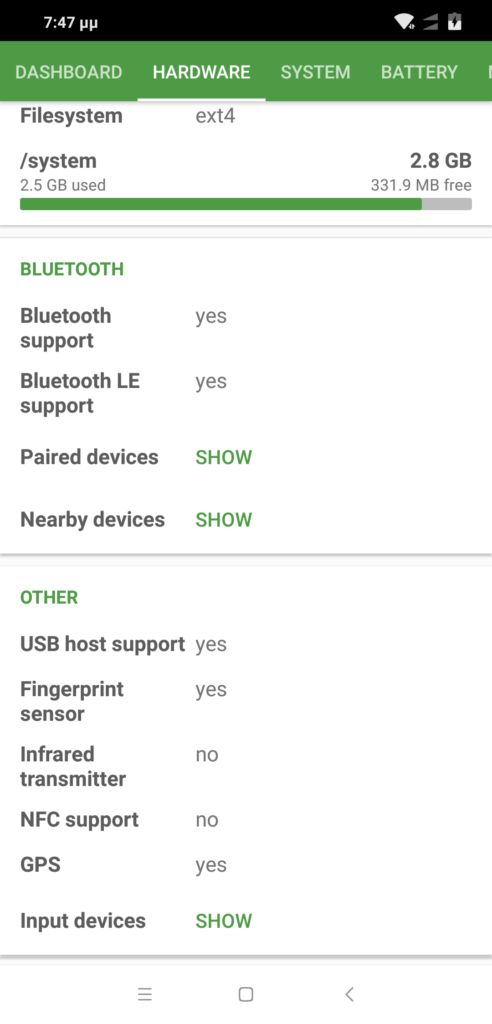Tap the Bluetooth section header
The image size is (492, 1024).
coord(72,269)
